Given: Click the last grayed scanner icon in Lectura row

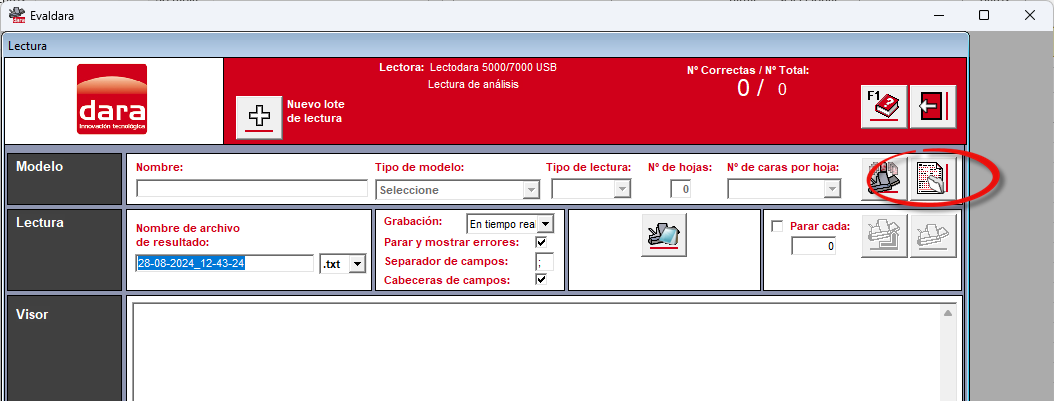Looking at the screenshot, I should coord(933,236).
